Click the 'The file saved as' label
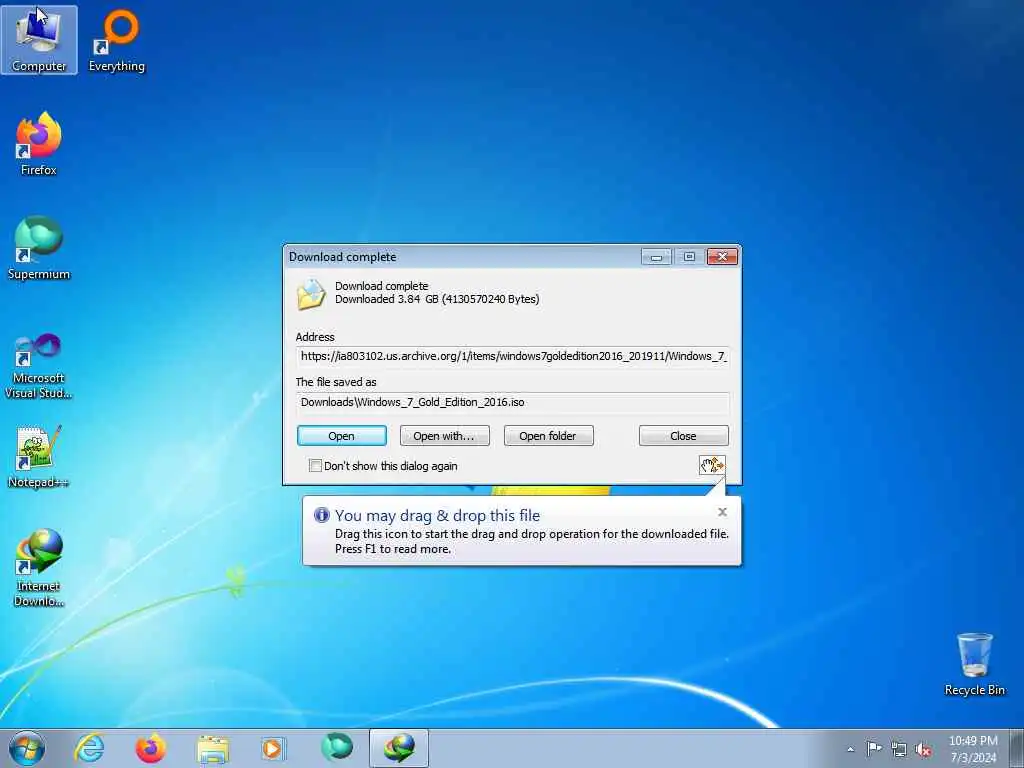 (336, 382)
